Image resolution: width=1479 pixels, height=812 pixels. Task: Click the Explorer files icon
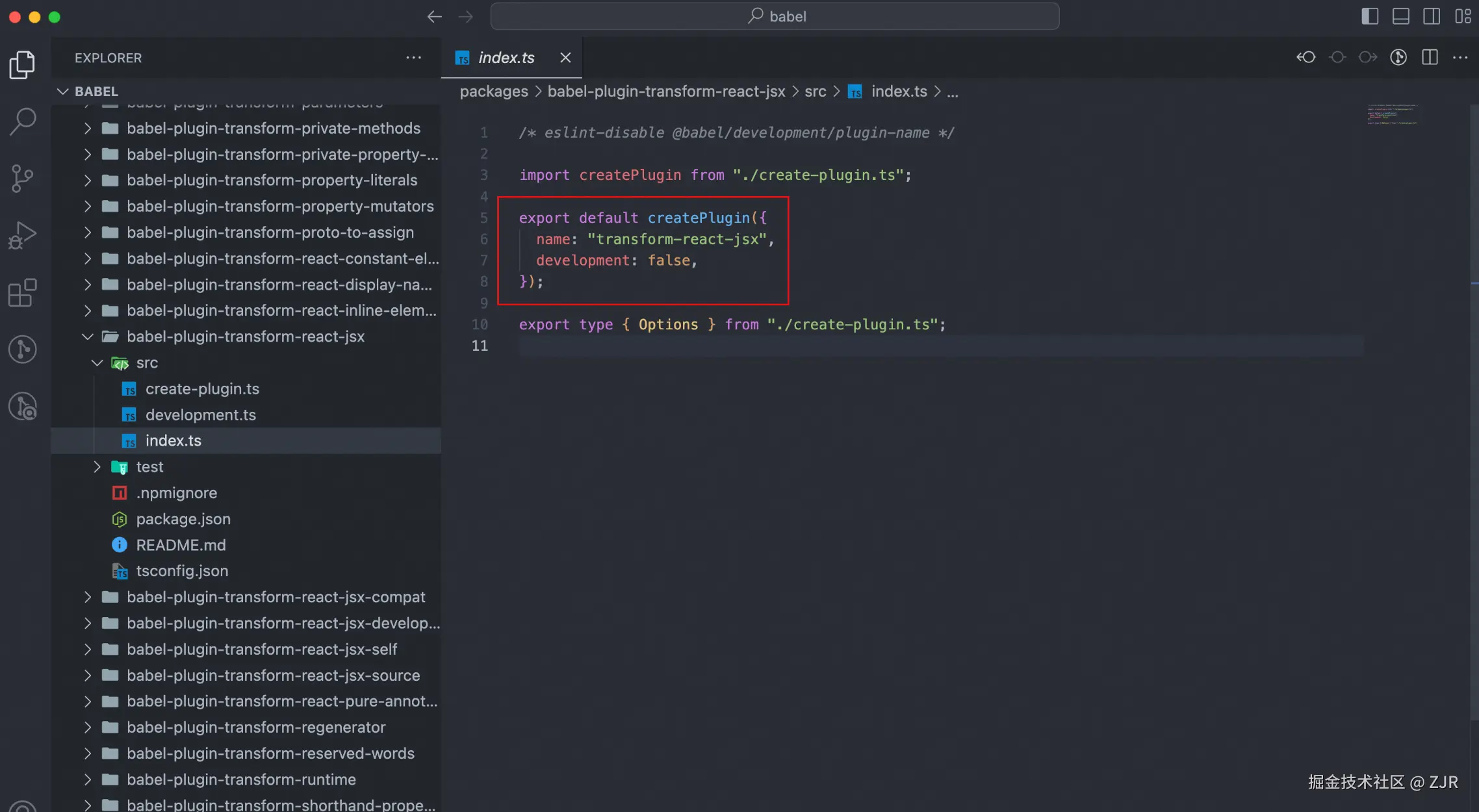click(x=23, y=64)
